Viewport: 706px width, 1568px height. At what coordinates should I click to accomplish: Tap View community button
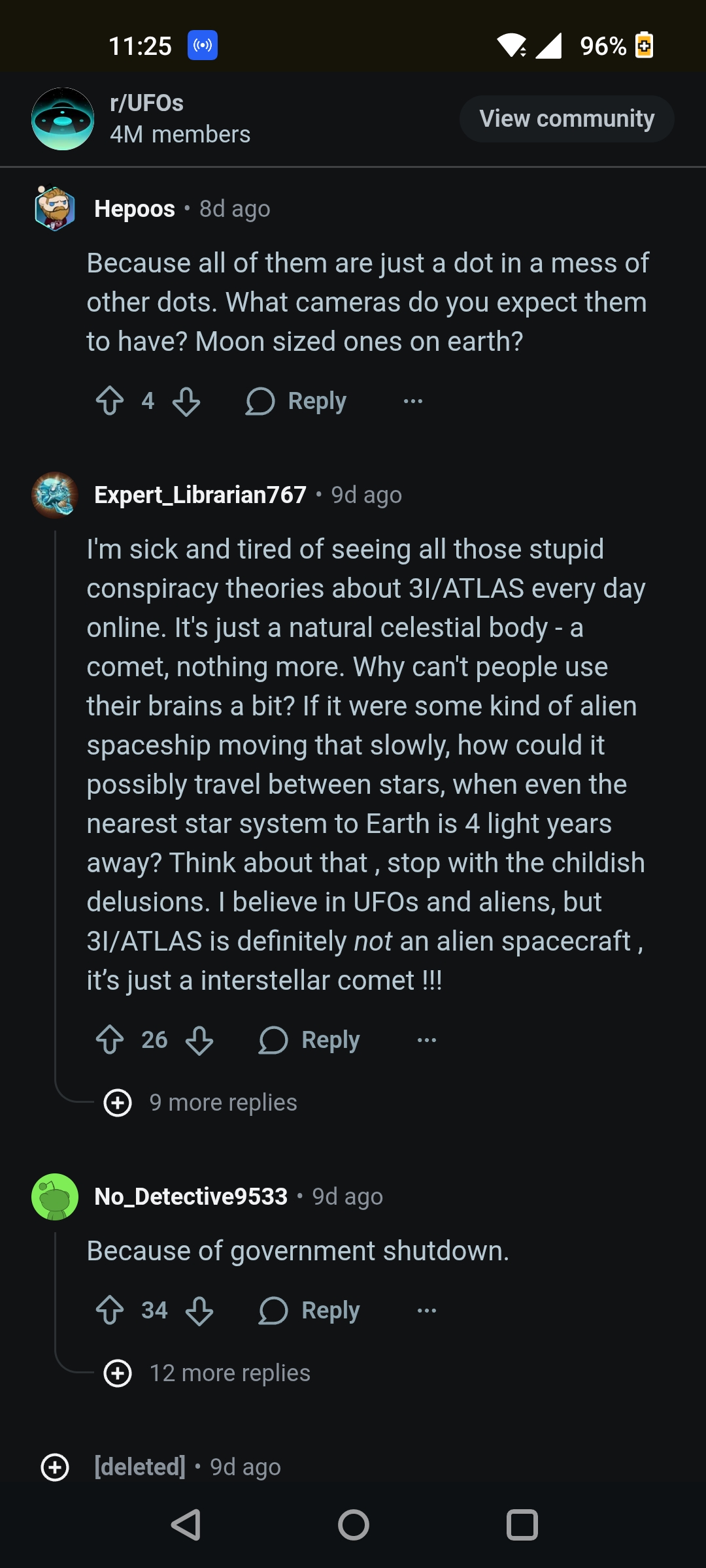pyautogui.click(x=567, y=119)
